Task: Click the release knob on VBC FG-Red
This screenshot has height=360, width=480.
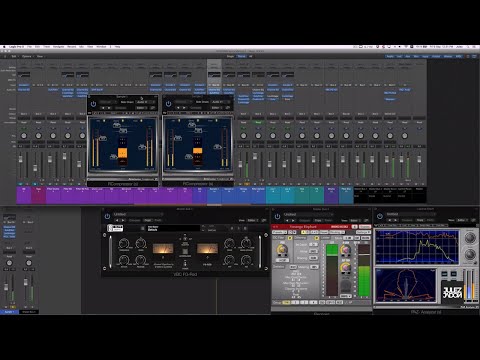Action: pyautogui.click(x=141, y=260)
